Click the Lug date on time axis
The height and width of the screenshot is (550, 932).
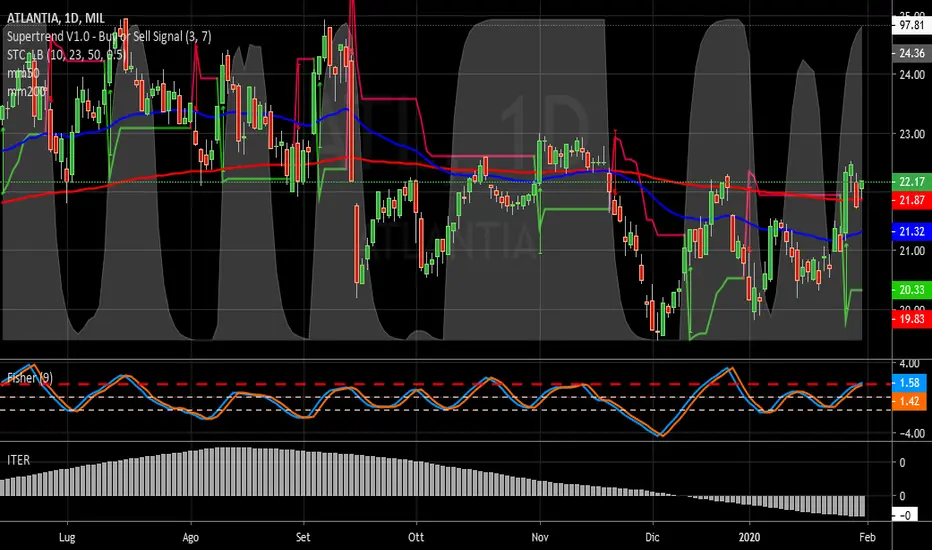point(67,538)
